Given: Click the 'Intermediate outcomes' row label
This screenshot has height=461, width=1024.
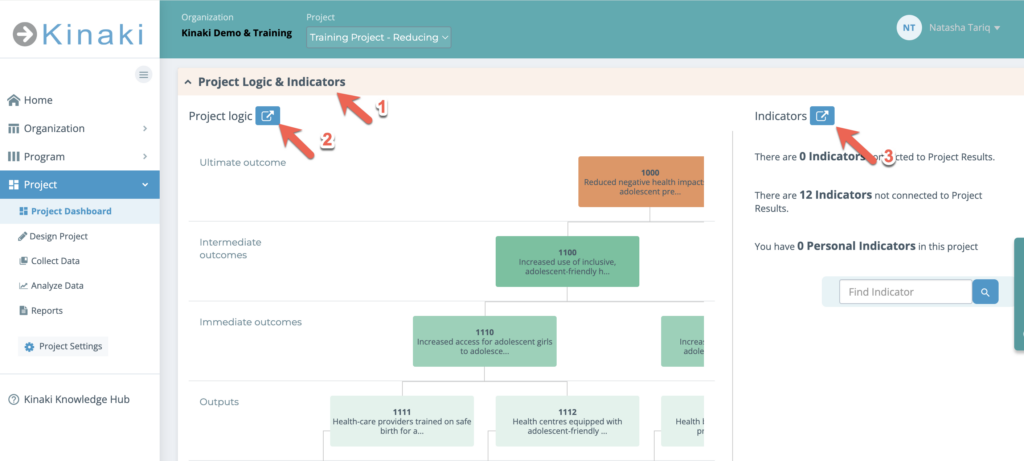Looking at the screenshot, I should tap(230, 249).
